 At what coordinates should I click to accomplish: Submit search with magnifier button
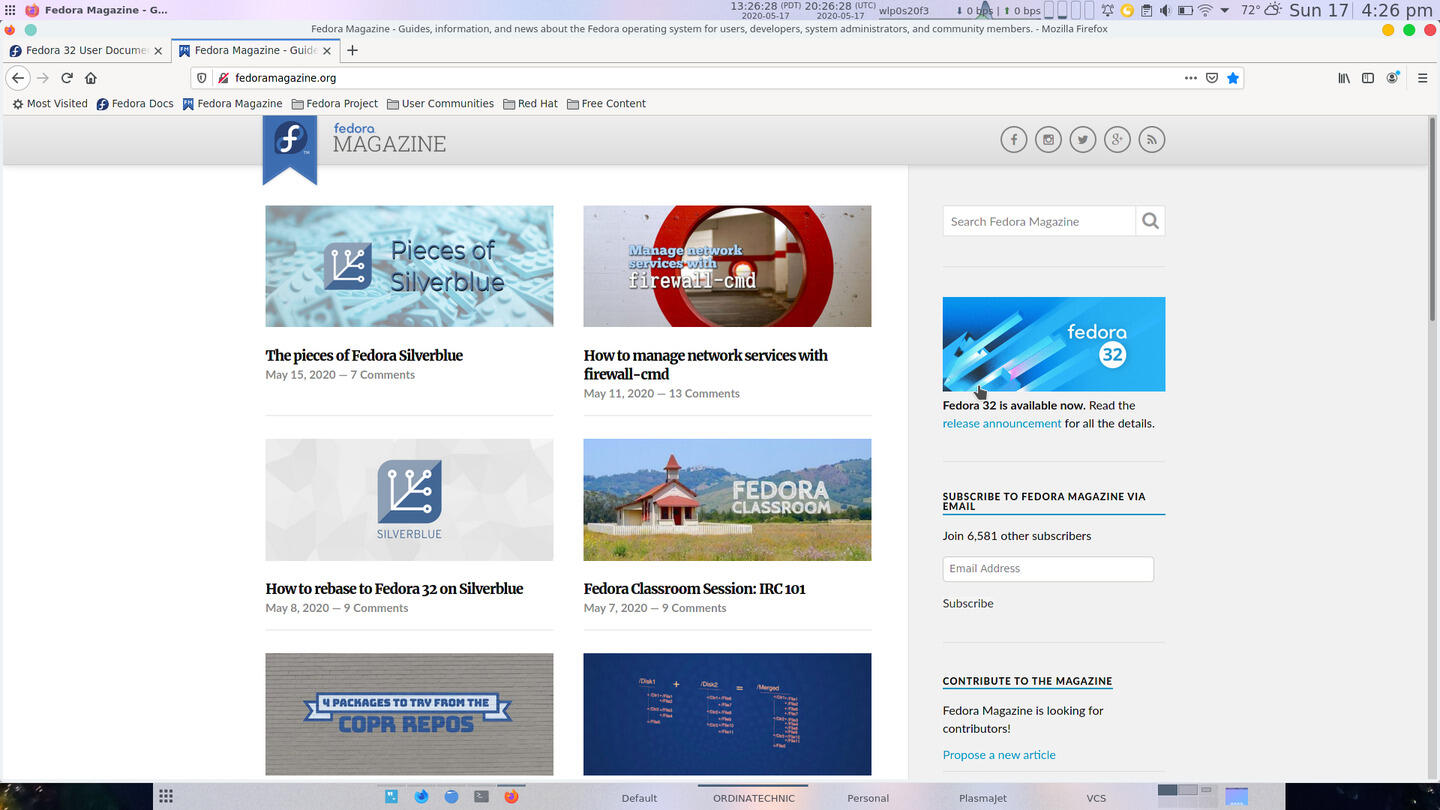coord(1150,221)
